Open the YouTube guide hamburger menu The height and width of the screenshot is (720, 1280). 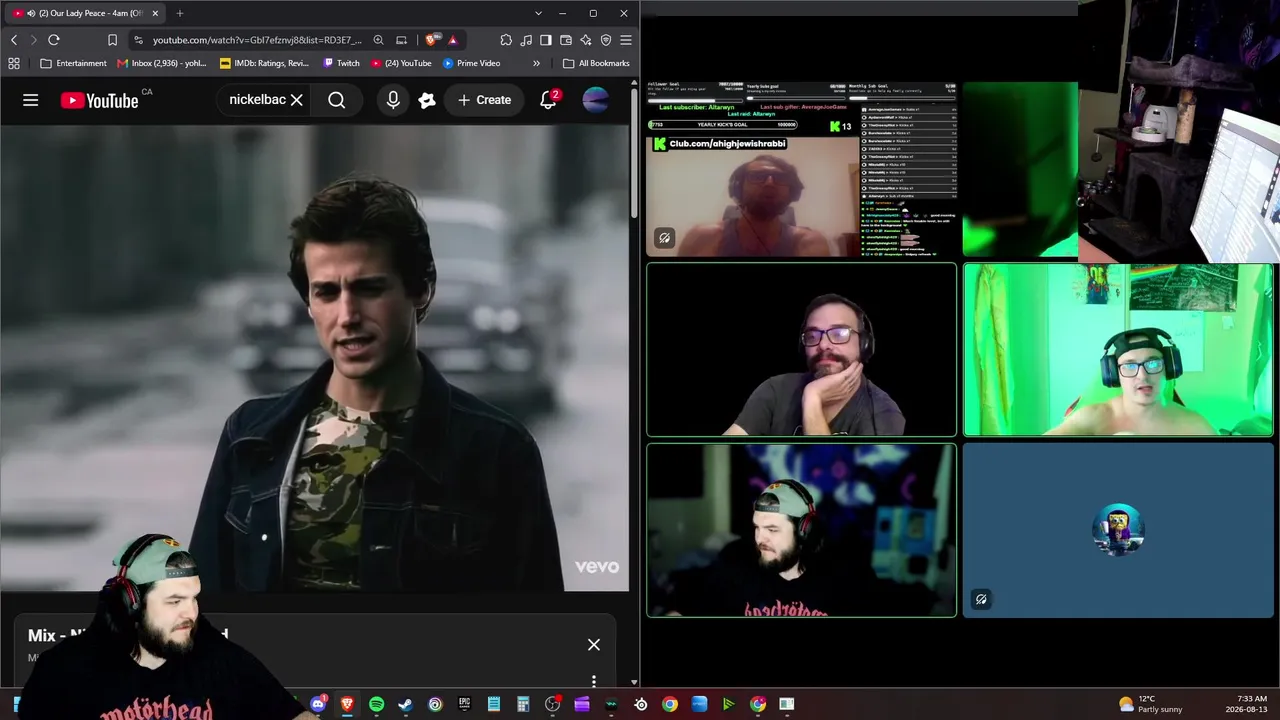click(31, 100)
